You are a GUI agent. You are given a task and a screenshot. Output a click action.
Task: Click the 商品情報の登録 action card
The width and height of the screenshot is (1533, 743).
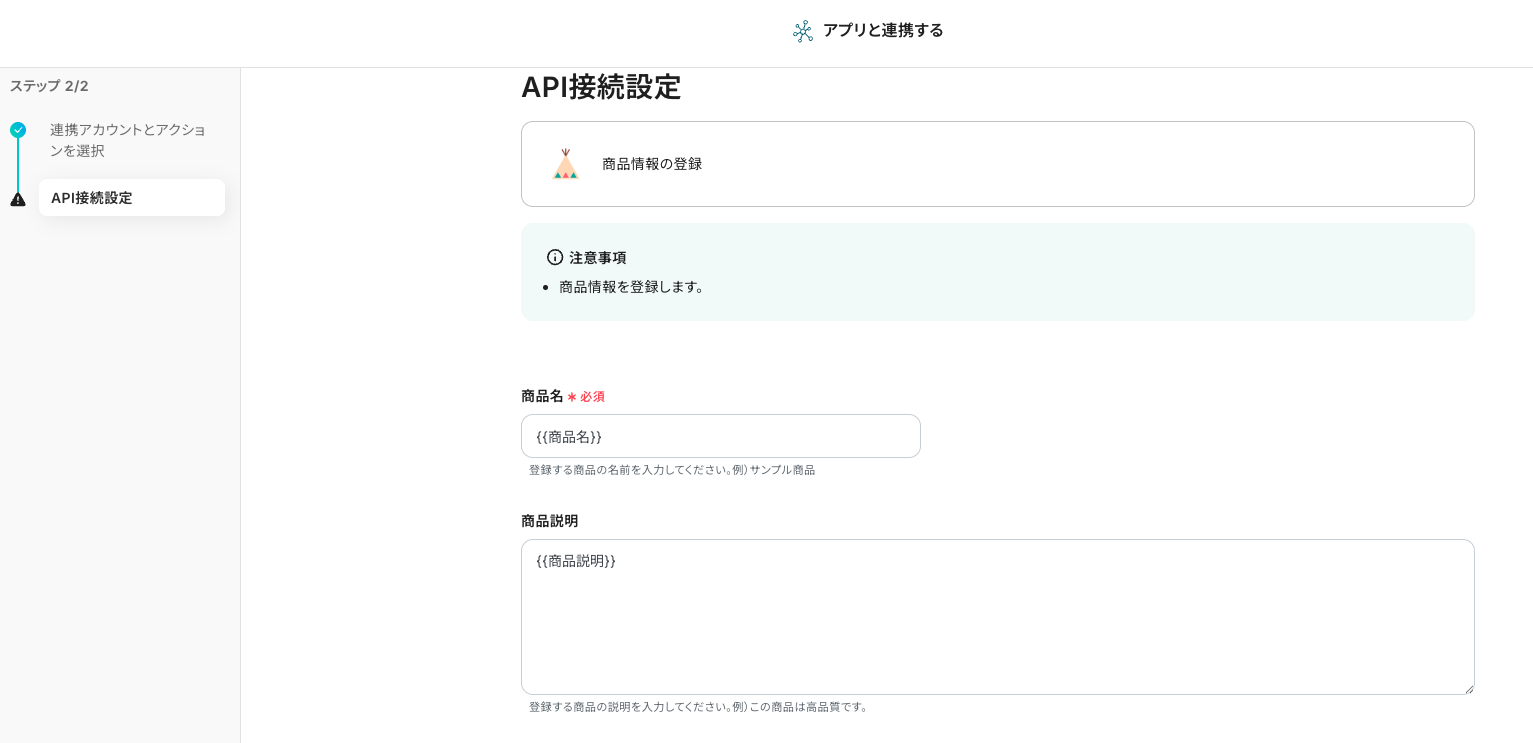pyautogui.click(x=997, y=164)
